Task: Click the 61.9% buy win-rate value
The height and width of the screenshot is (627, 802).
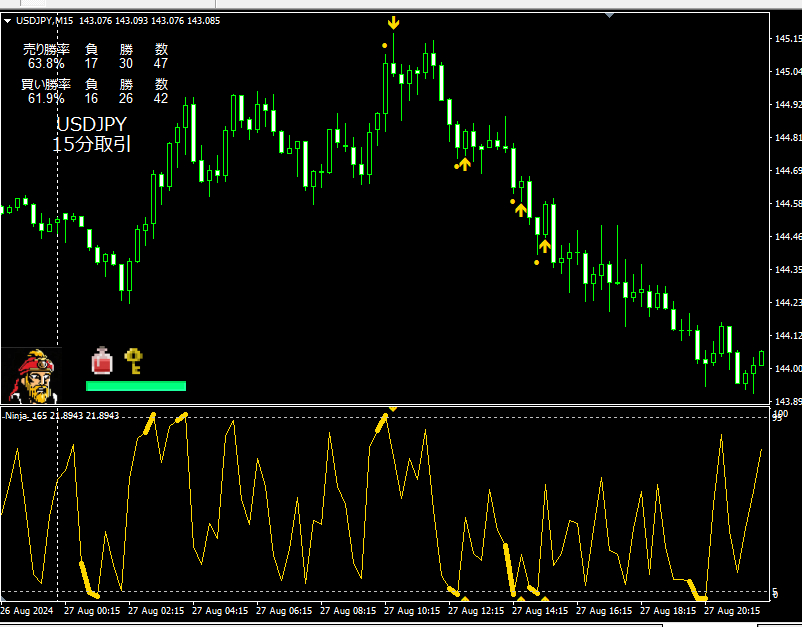Action: (46, 98)
